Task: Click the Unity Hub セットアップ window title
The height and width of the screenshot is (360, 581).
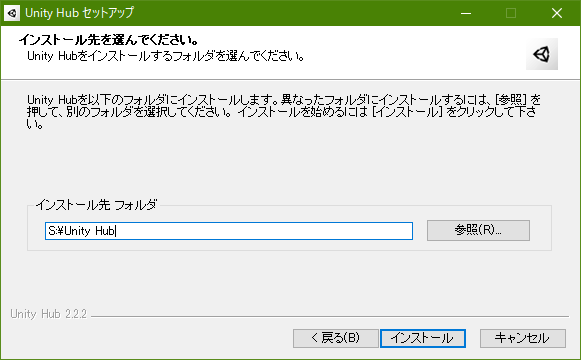Action: [79, 13]
